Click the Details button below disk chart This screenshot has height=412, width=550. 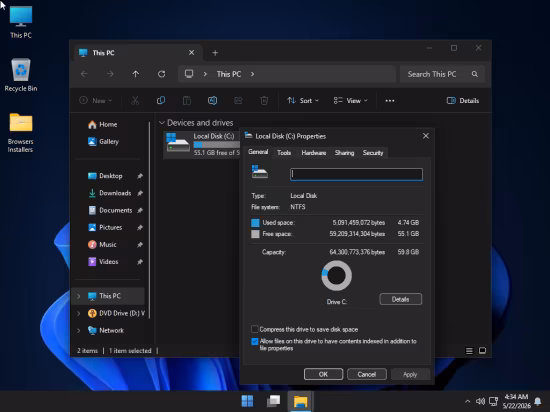401,299
